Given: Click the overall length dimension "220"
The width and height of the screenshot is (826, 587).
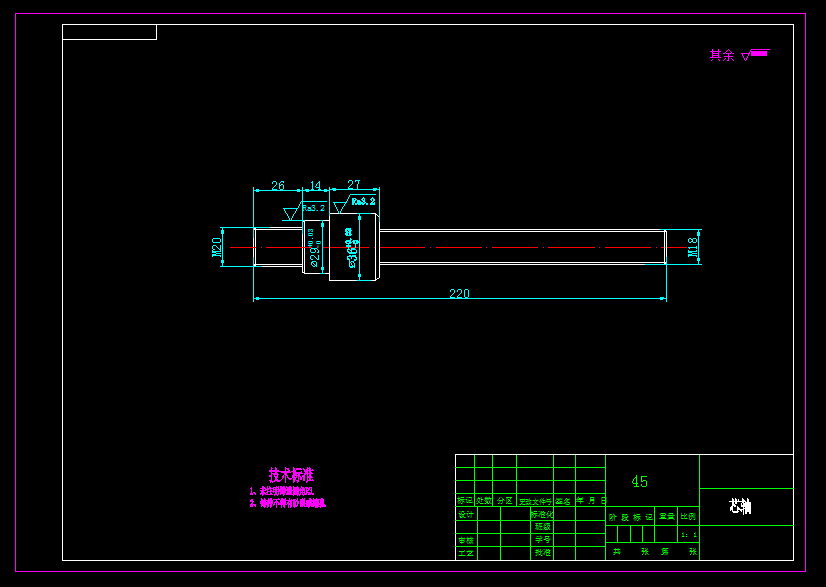Looking at the screenshot, I should click(x=459, y=294).
